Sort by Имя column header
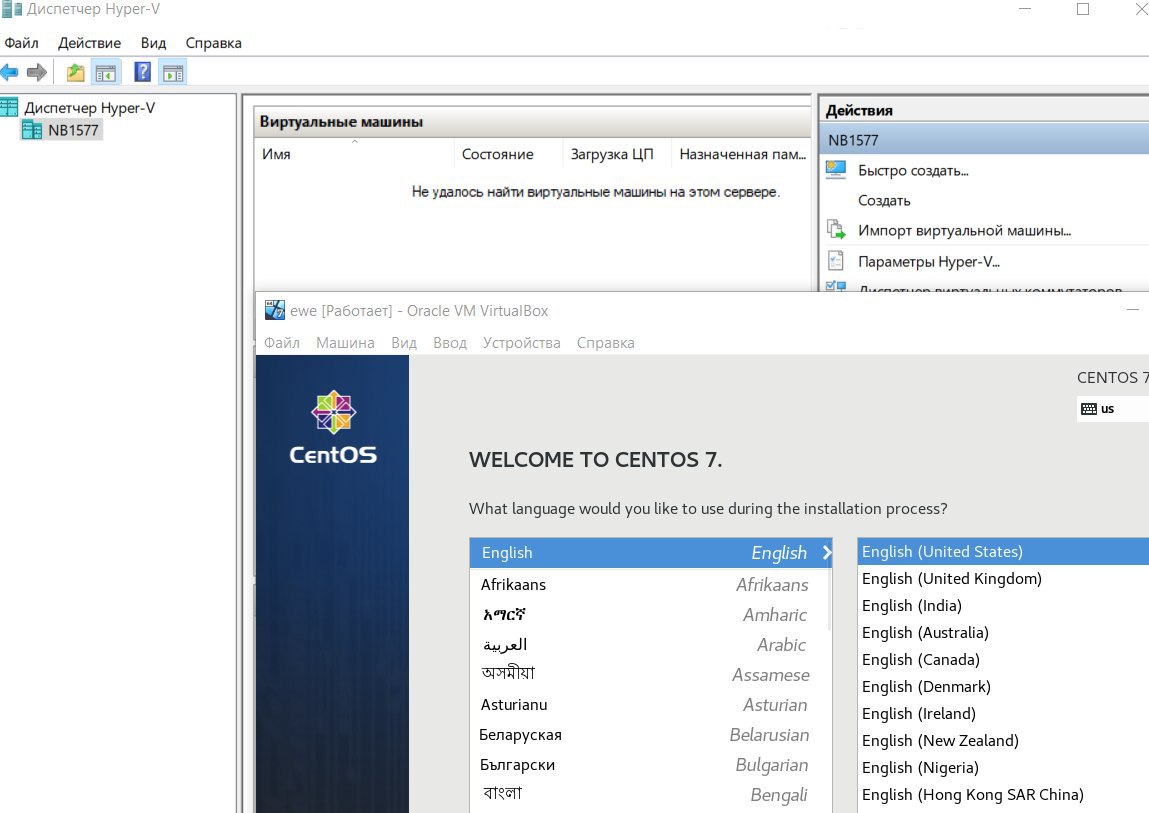The height and width of the screenshot is (813, 1149). [354, 154]
